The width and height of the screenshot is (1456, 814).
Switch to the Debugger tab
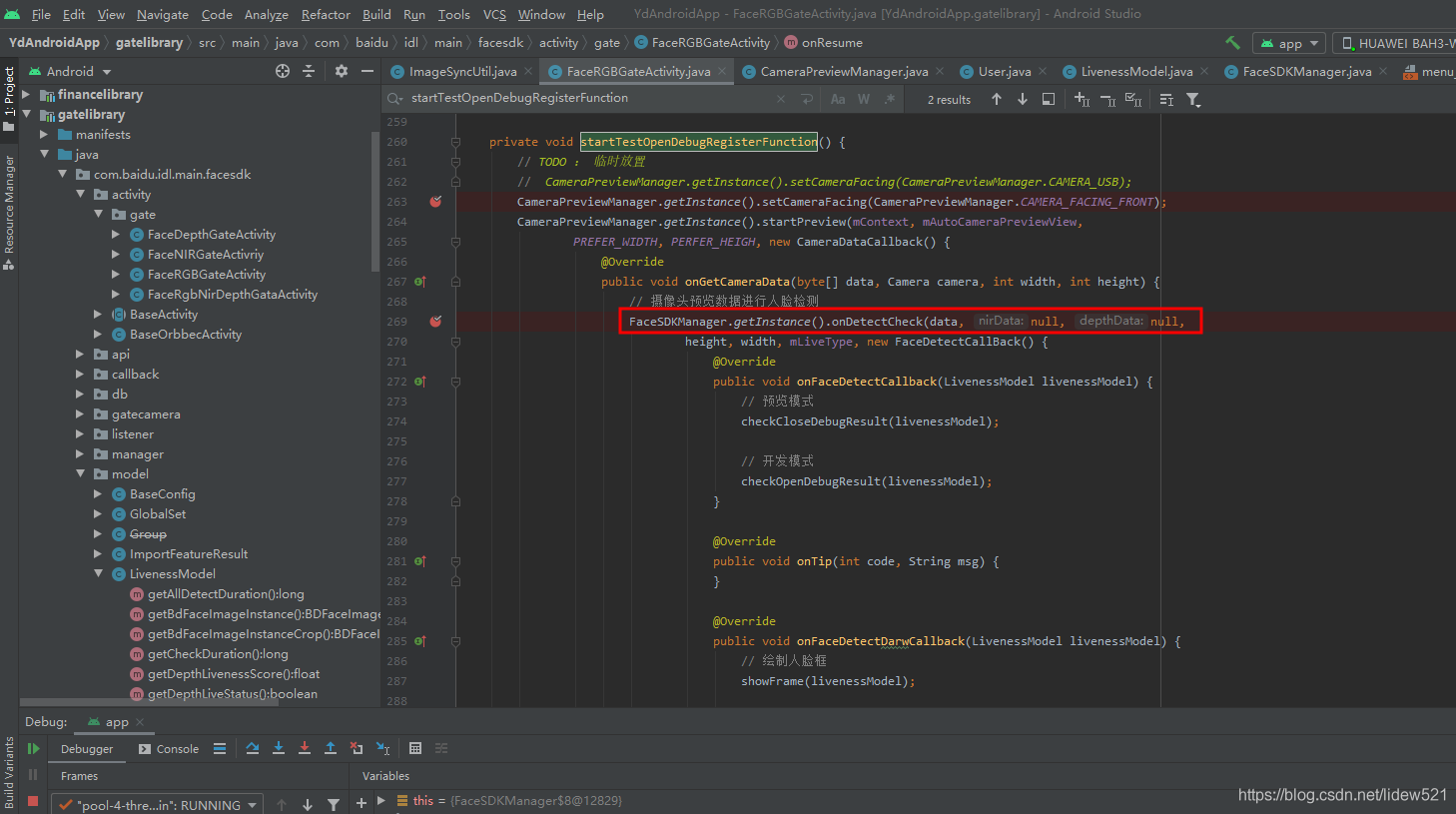(x=87, y=749)
